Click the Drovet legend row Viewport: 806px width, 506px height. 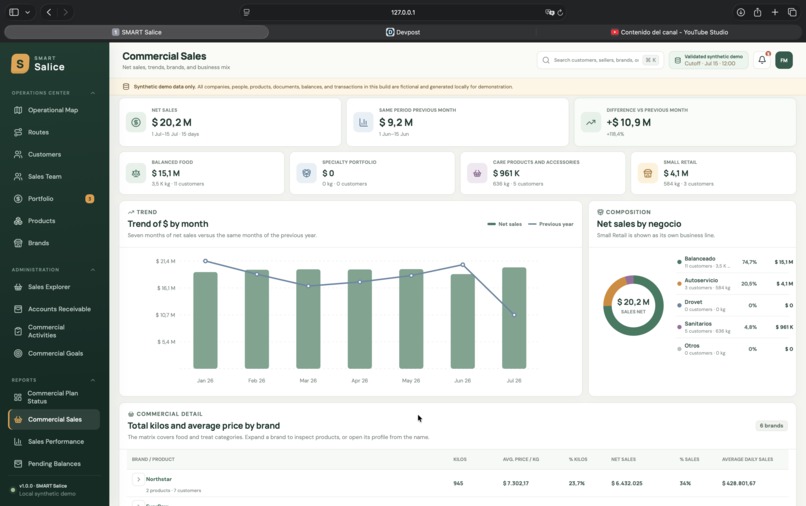point(735,305)
